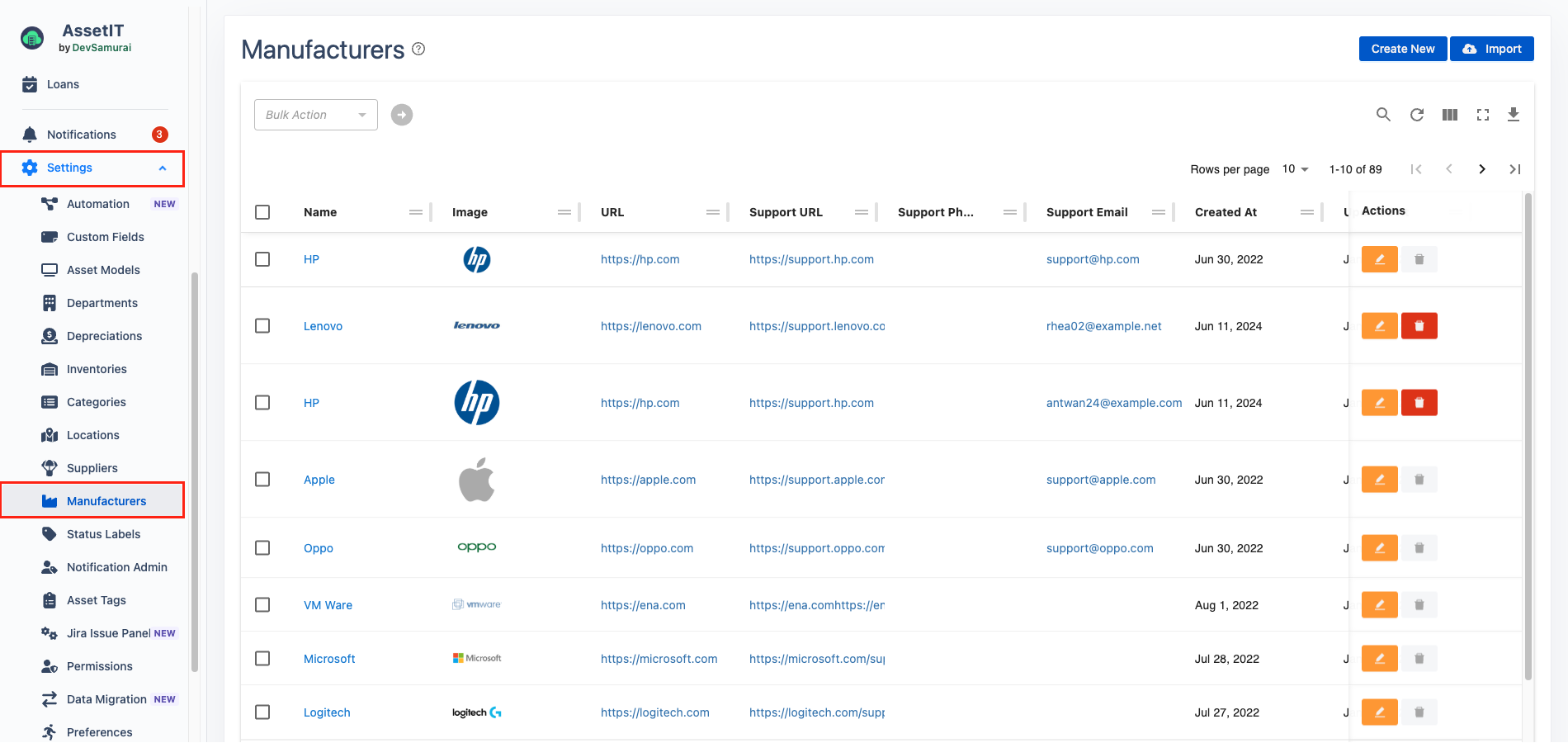This screenshot has height=743, width=1568.
Task: Click the table's vertical scrollbar
Action: click(1528, 438)
